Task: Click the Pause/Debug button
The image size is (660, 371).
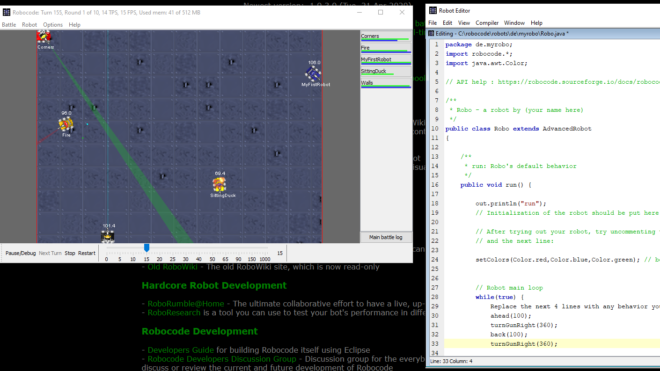Action: point(21,253)
